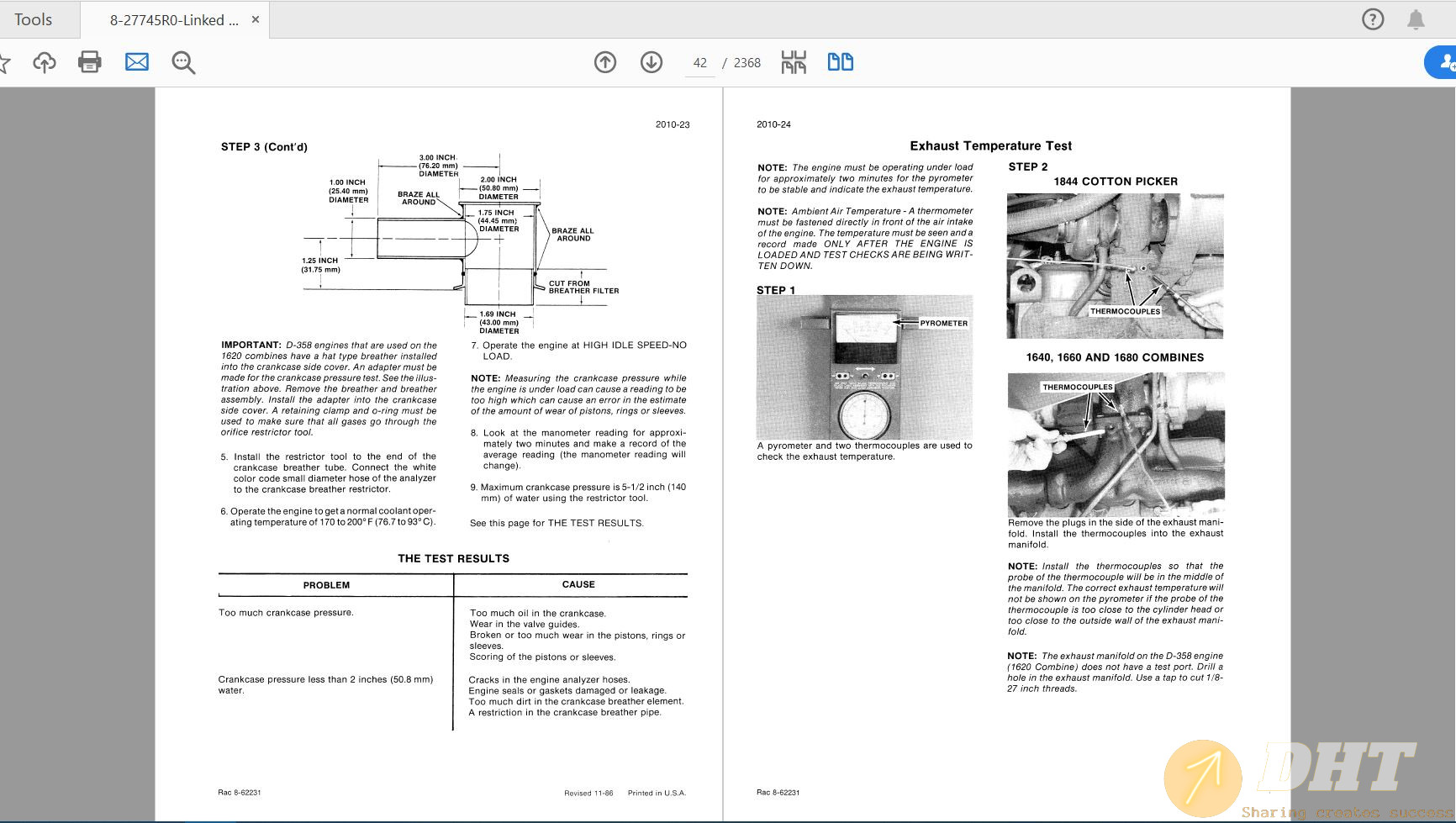Open the find text magnifier tool
Image resolution: width=1456 pixels, height=823 pixels.
click(183, 62)
